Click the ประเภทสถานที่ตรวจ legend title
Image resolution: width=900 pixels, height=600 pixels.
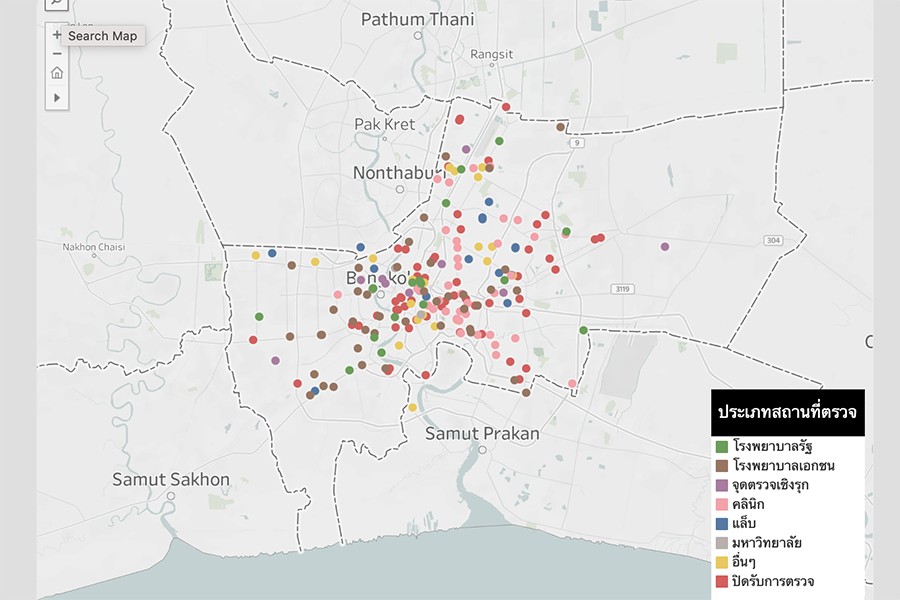tap(786, 412)
